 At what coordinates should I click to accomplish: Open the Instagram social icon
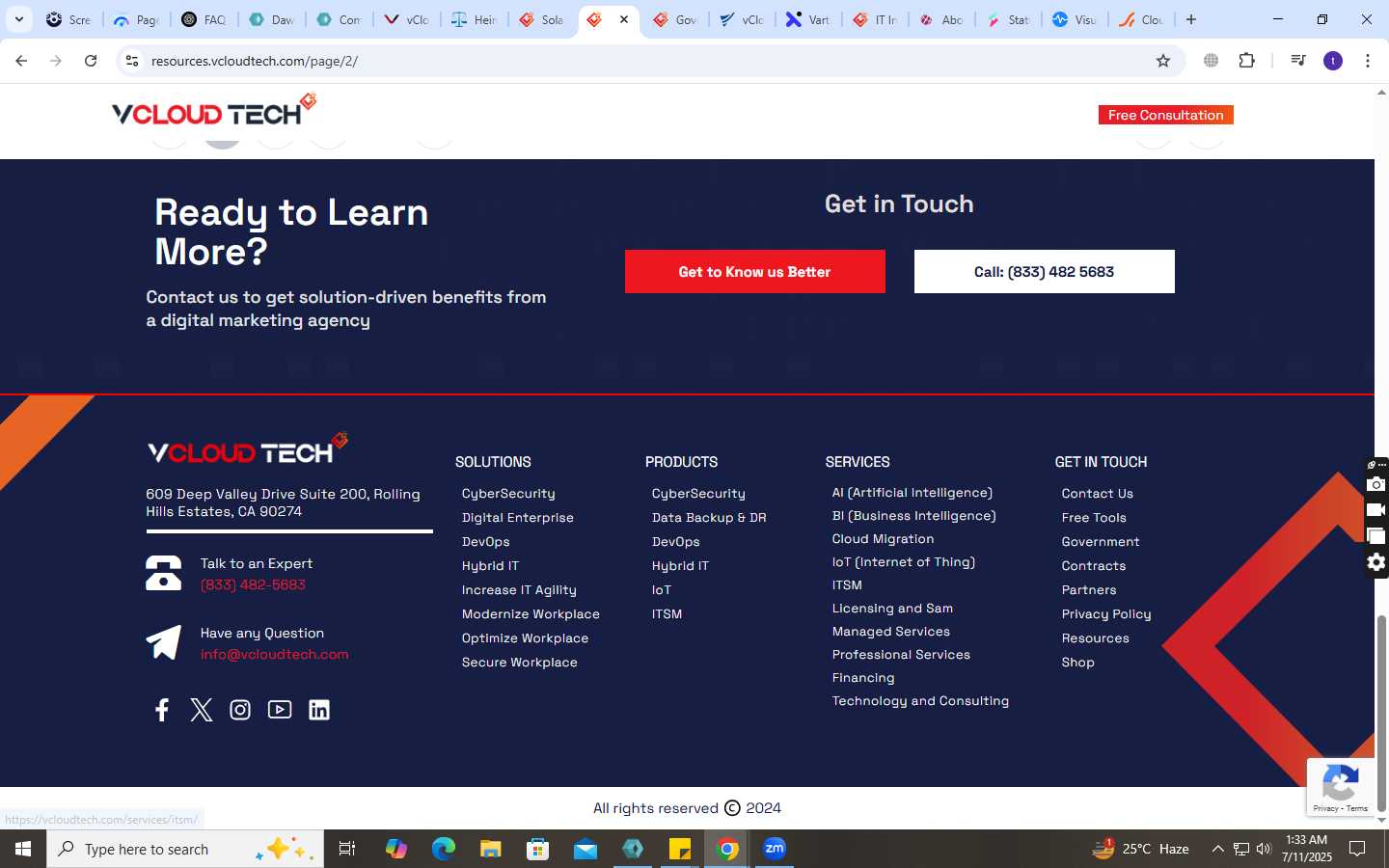point(240,710)
